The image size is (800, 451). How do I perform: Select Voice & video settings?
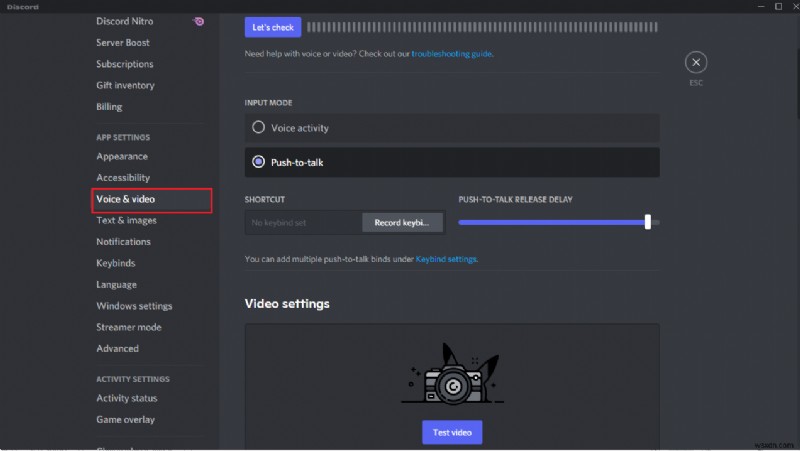click(x=152, y=200)
